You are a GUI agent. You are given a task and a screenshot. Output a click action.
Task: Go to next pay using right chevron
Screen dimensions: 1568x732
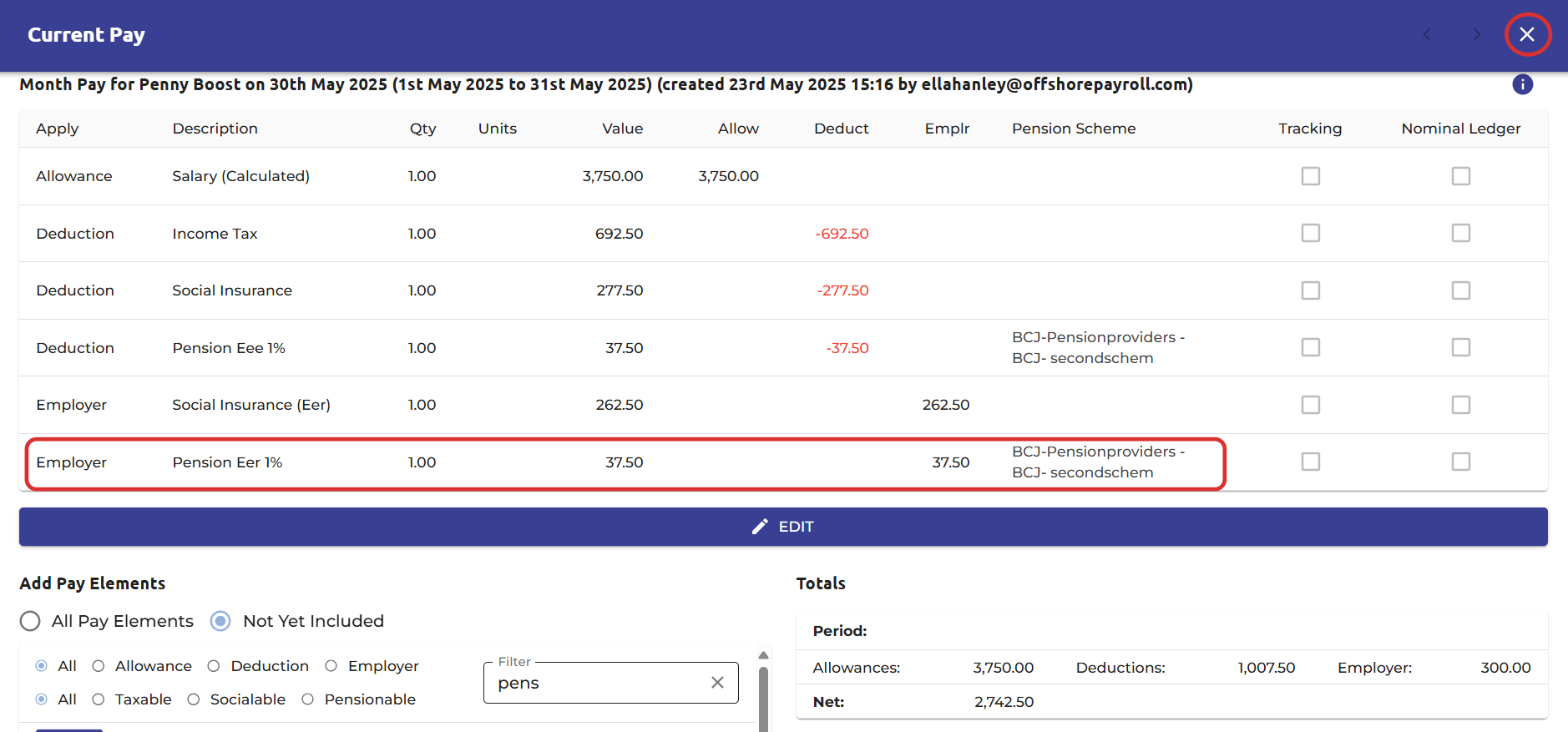pyautogui.click(x=1477, y=34)
